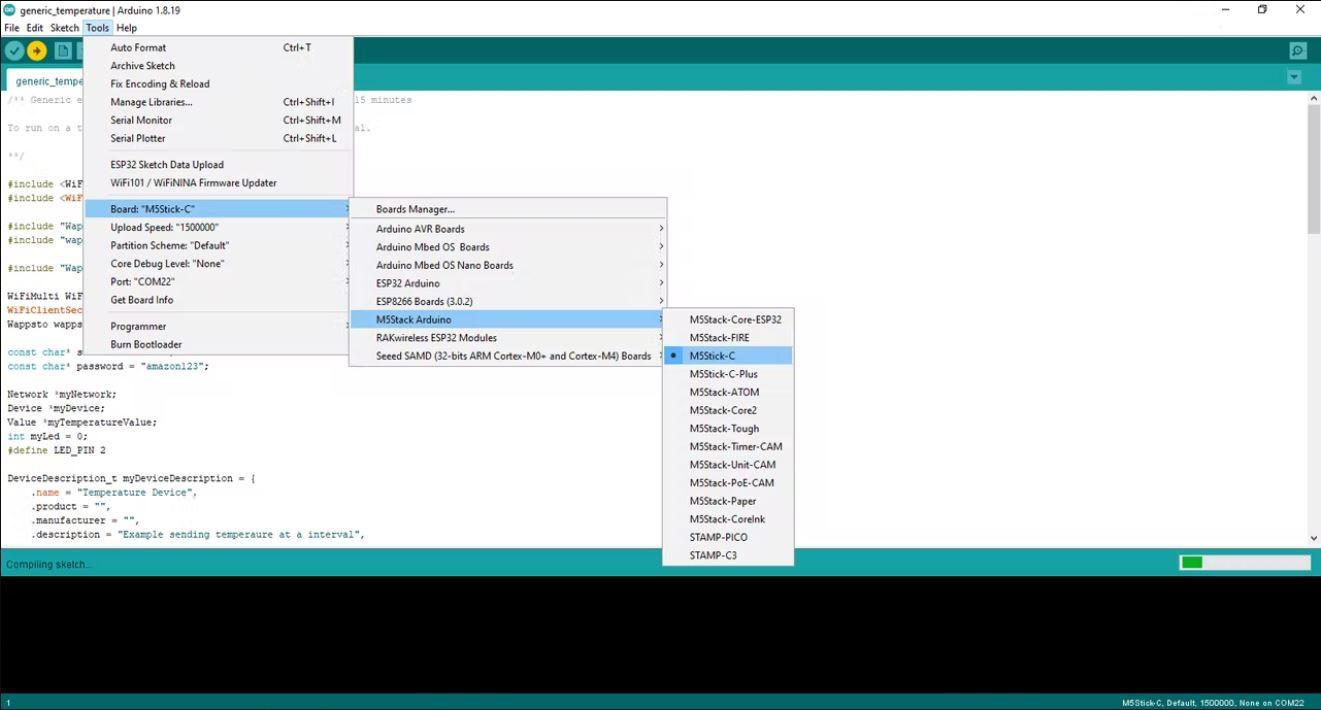Click the Verify (checkmark) toolbar icon
This screenshot has width=1321, height=710.
(x=14, y=51)
